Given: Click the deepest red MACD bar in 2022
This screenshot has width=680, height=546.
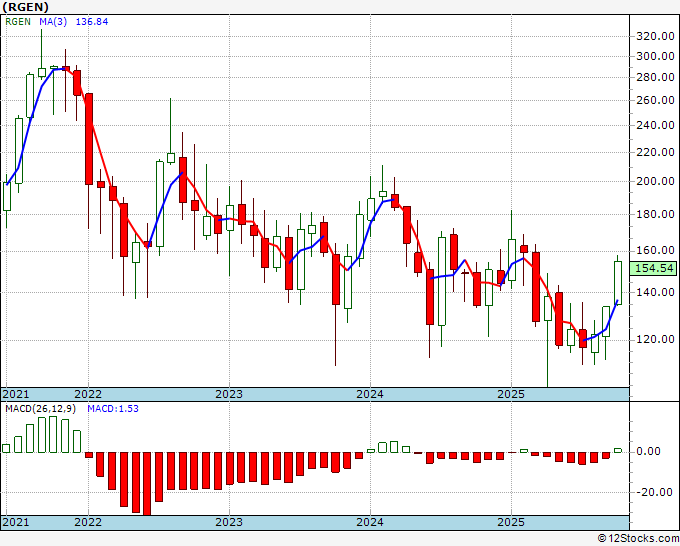Looking at the screenshot, I should click(x=147, y=484).
